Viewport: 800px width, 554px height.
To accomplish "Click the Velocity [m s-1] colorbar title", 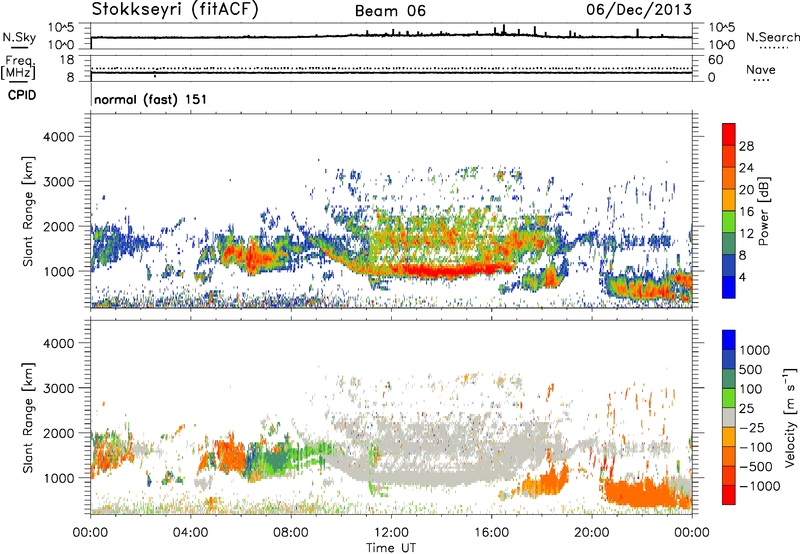I will tap(790, 417).
